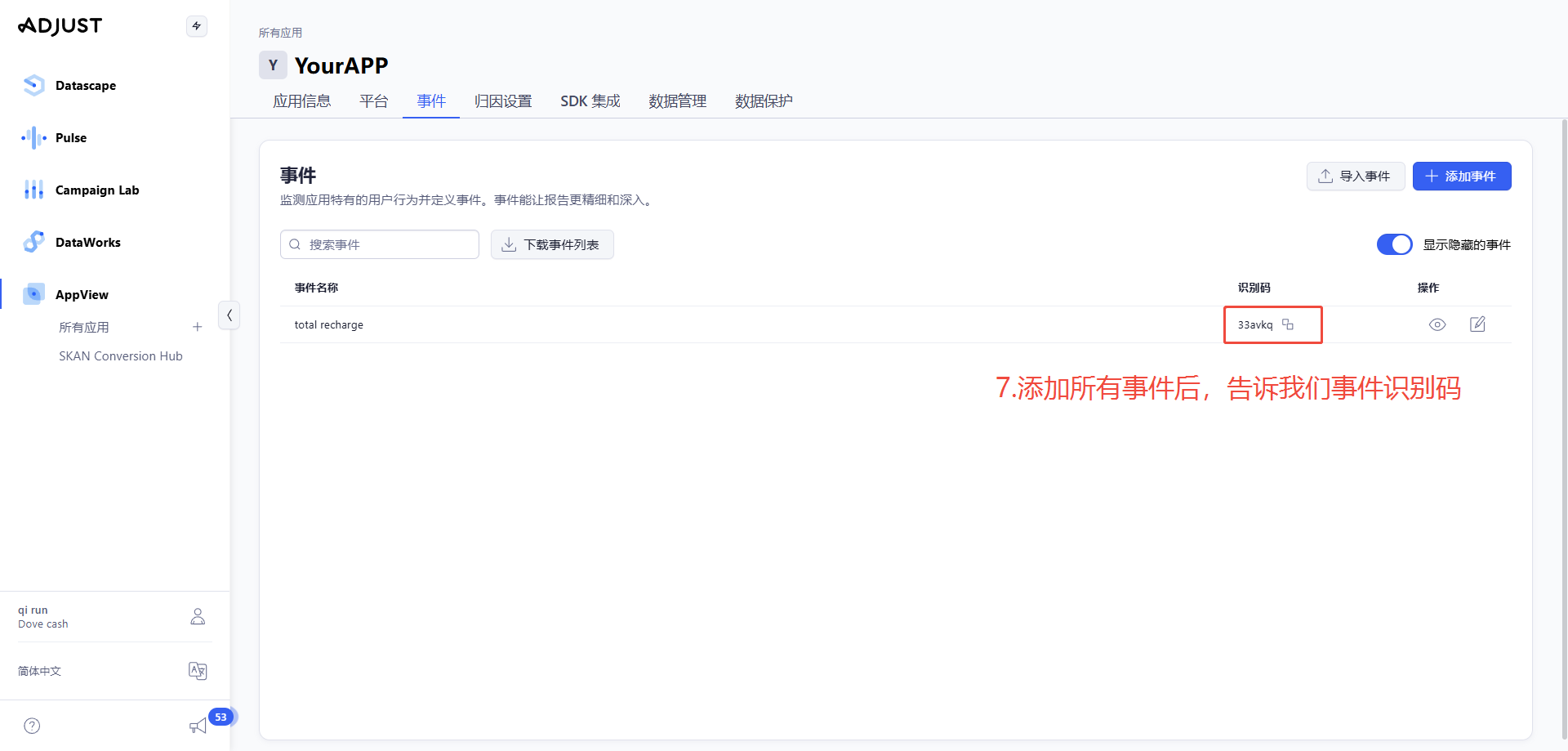
Task: Open the help question mark icon
Action: click(32, 726)
